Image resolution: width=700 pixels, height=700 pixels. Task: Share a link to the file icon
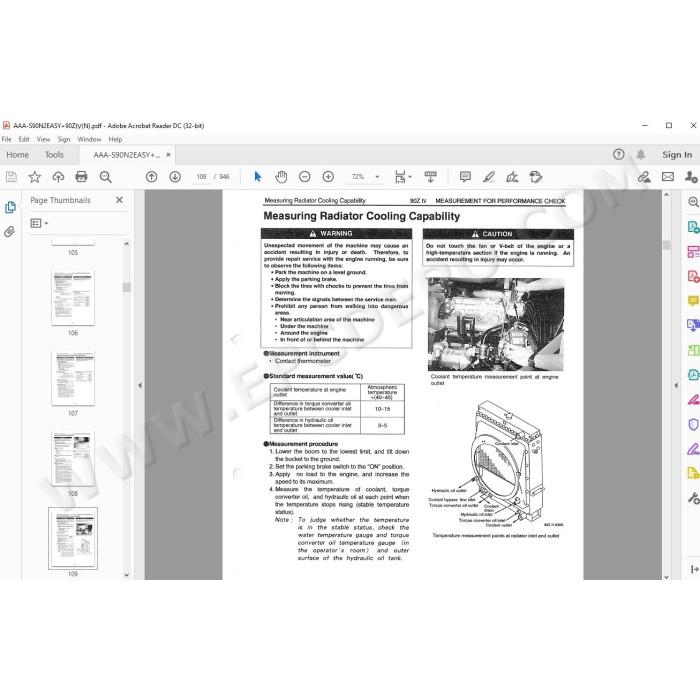tap(644, 177)
